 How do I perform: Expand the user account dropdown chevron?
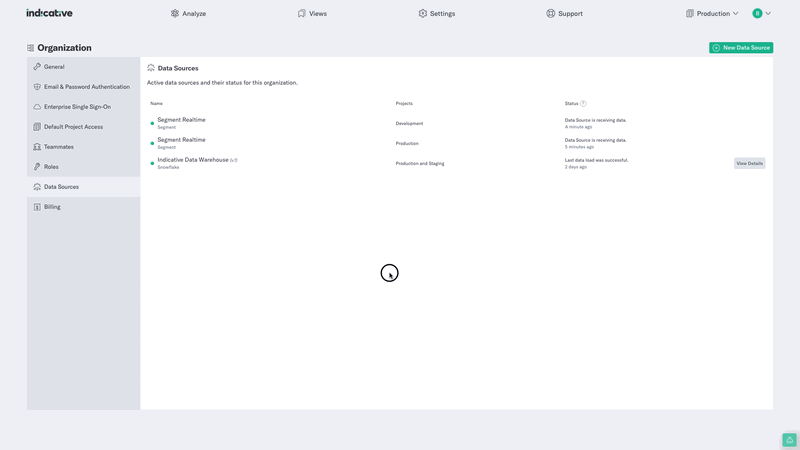point(768,14)
